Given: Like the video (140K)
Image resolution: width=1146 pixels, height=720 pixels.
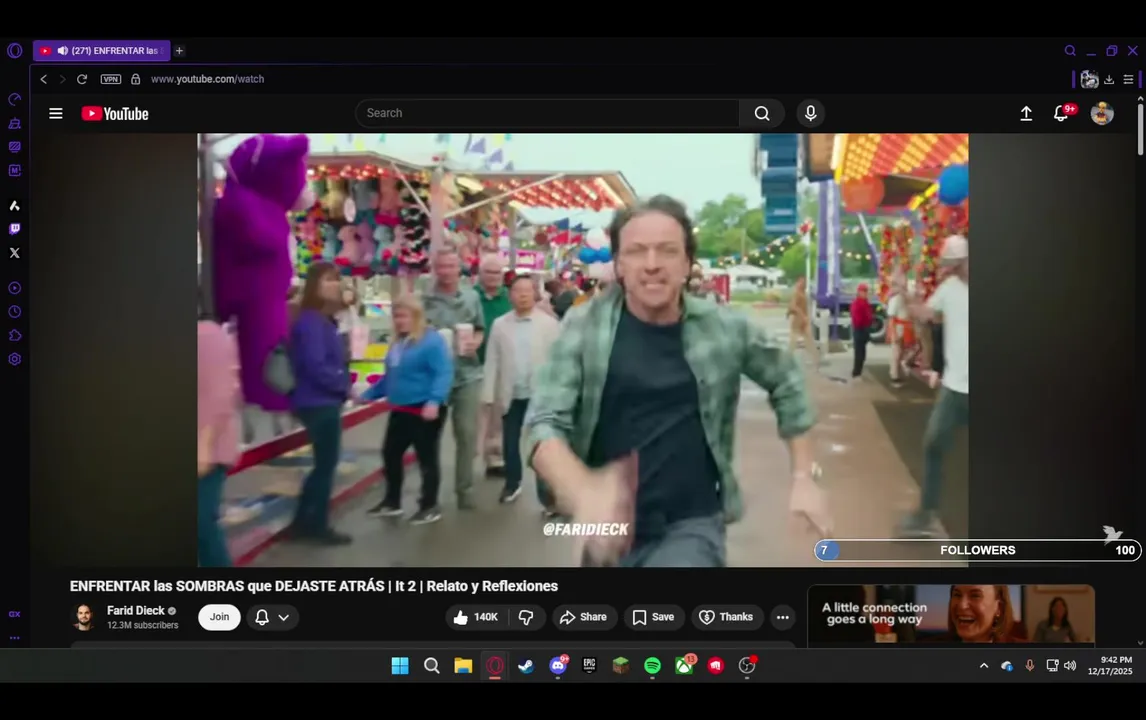Looking at the screenshot, I should click(x=476, y=617).
